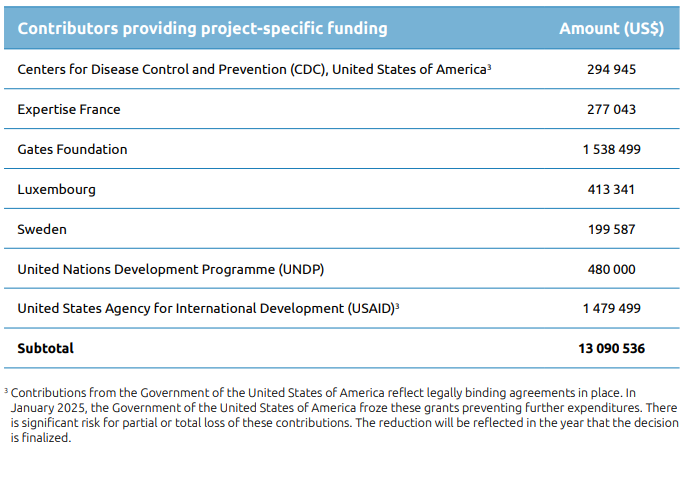Click the amount '480 000'

(611, 269)
